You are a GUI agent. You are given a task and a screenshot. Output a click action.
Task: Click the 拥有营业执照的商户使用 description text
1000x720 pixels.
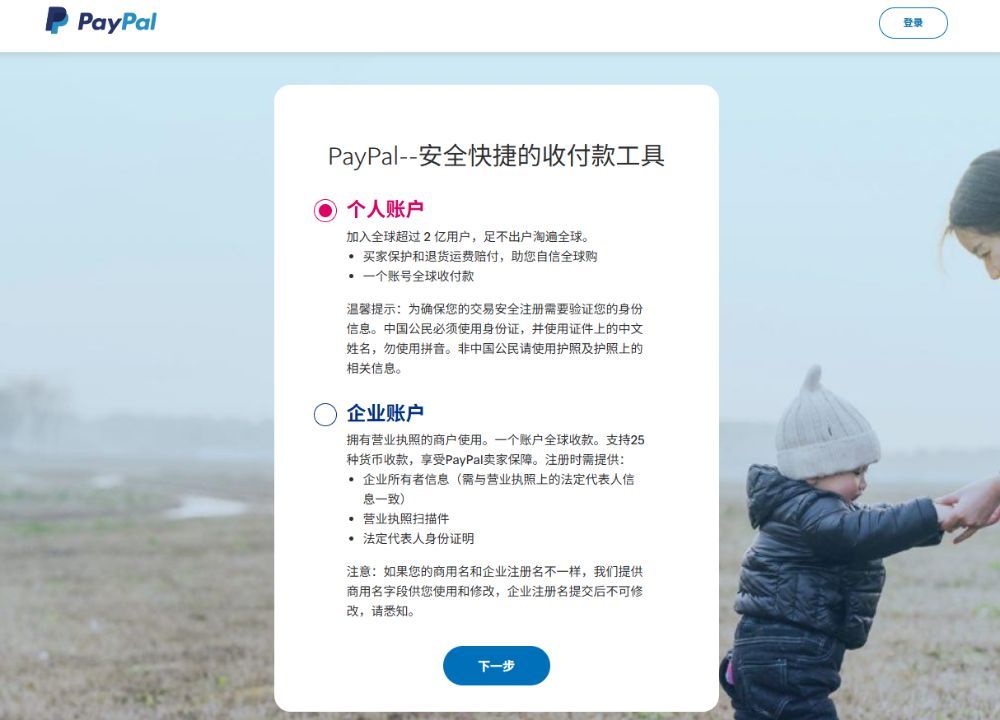pos(495,450)
